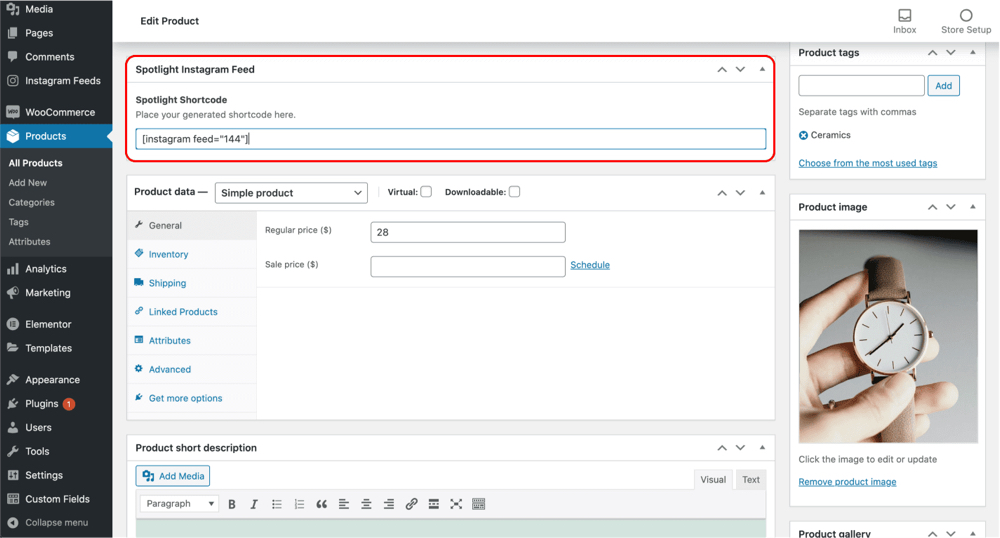The height and width of the screenshot is (538, 1000).
Task: Select the Shipping tab
Action: pos(192,283)
